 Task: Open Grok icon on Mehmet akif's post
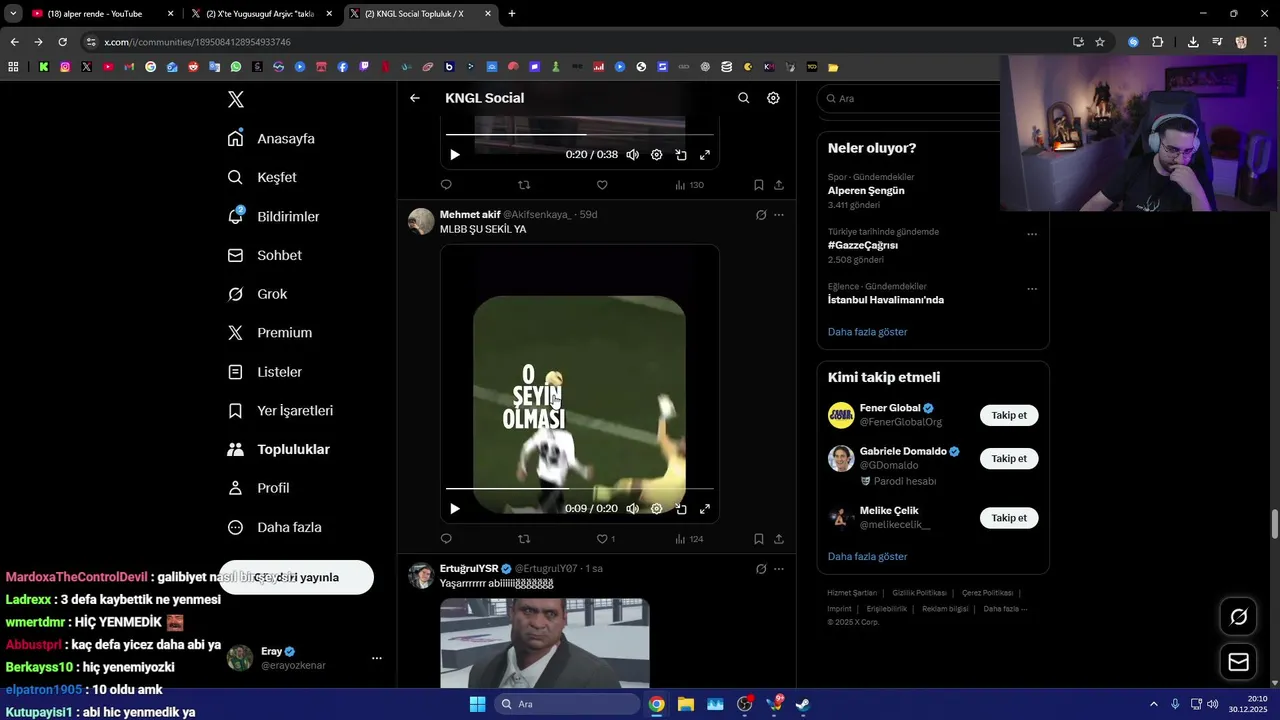coord(761,215)
